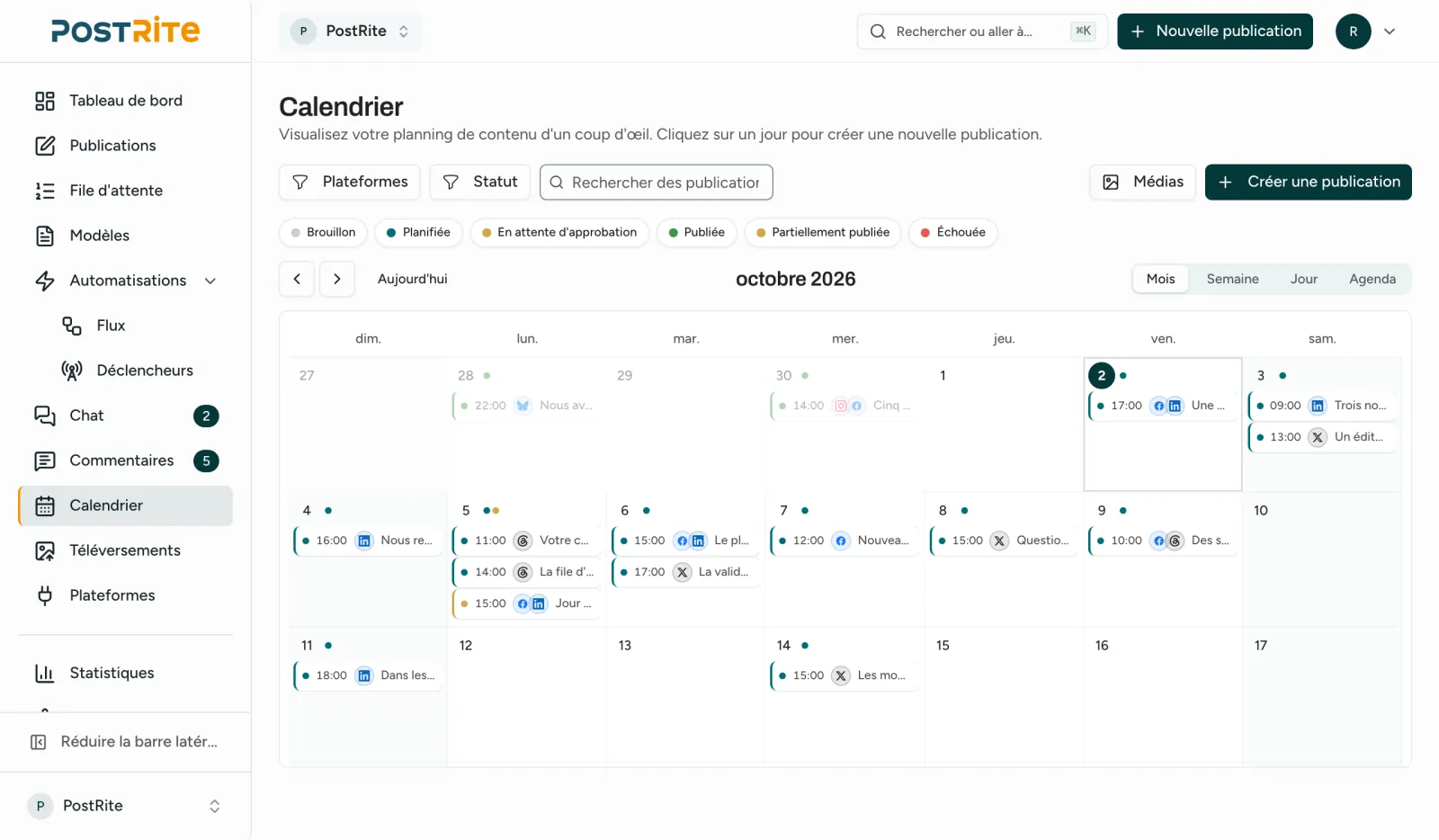1439x840 pixels.
Task: Open bottom sidebar PostRite account switcher
Action: 125,806
